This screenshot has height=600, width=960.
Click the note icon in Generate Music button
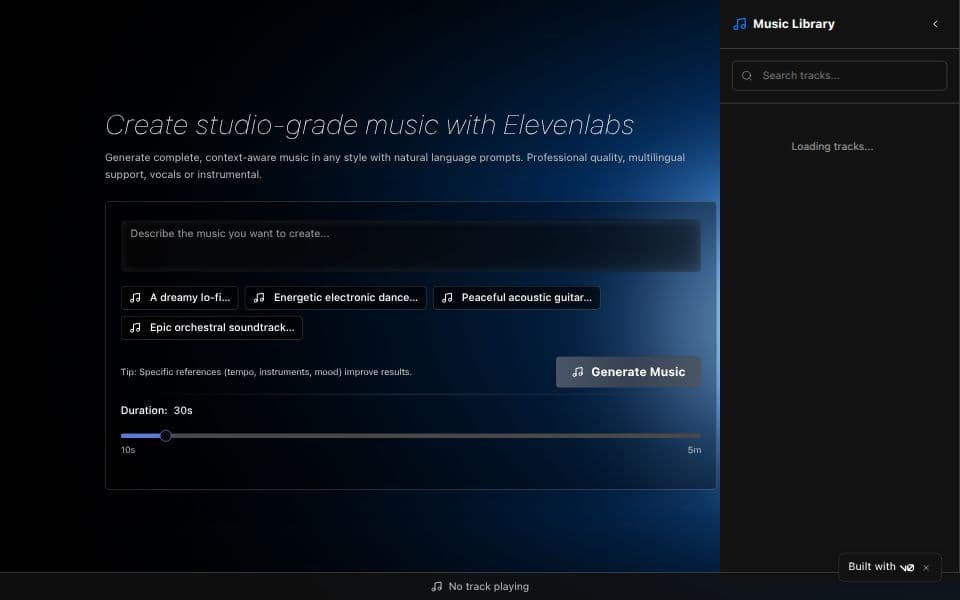577,372
